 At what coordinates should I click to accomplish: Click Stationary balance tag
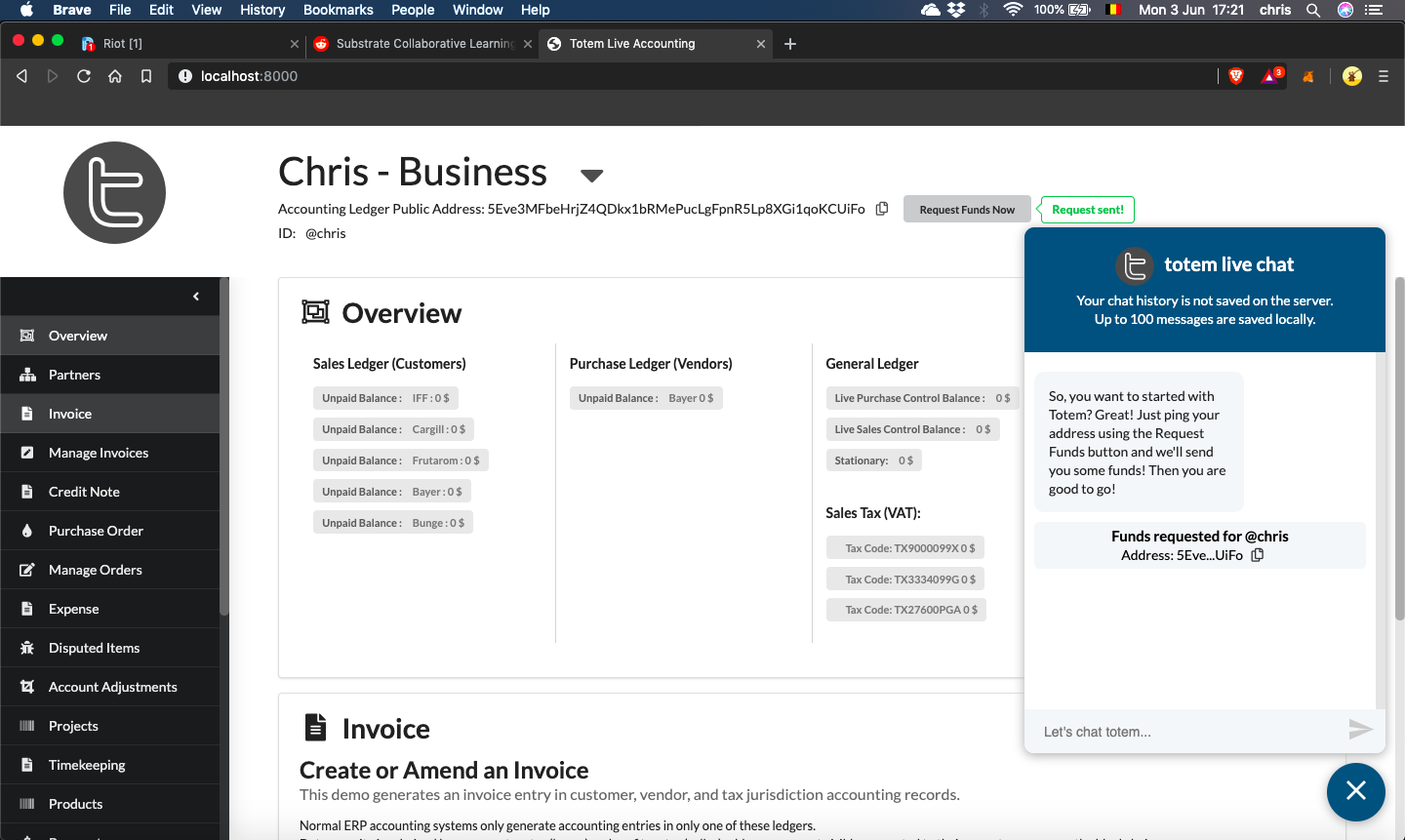874,460
